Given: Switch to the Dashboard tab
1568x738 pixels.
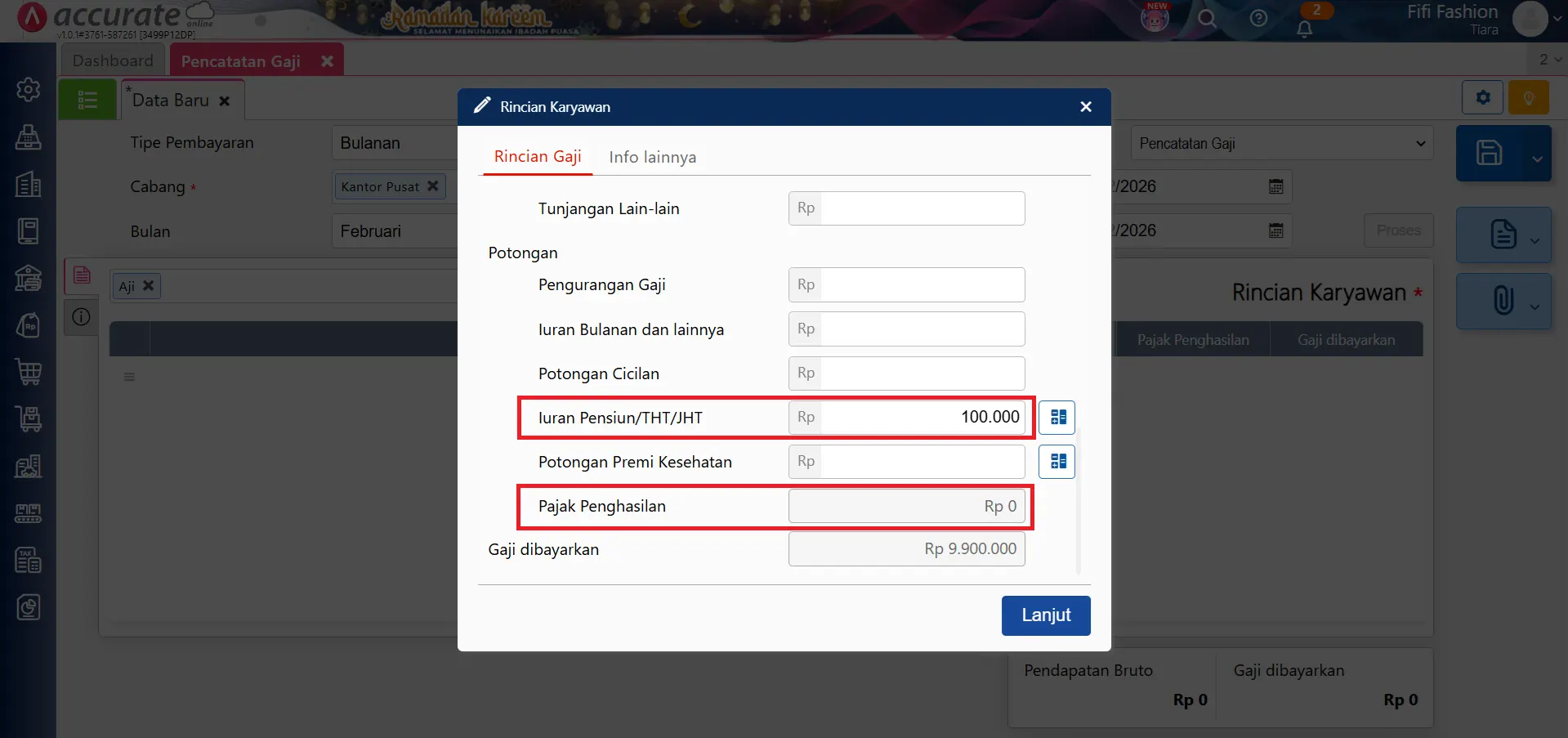Looking at the screenshot, I should [x=113, y=60].
